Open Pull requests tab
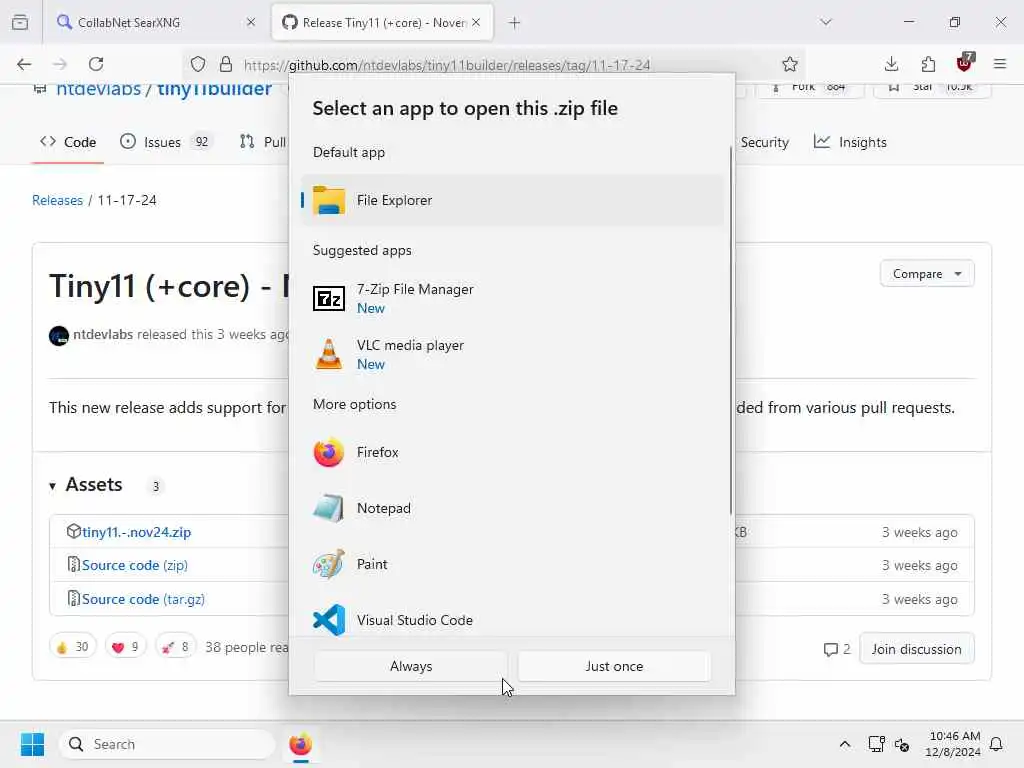1024x768 pixels. [x=263, y=142]
